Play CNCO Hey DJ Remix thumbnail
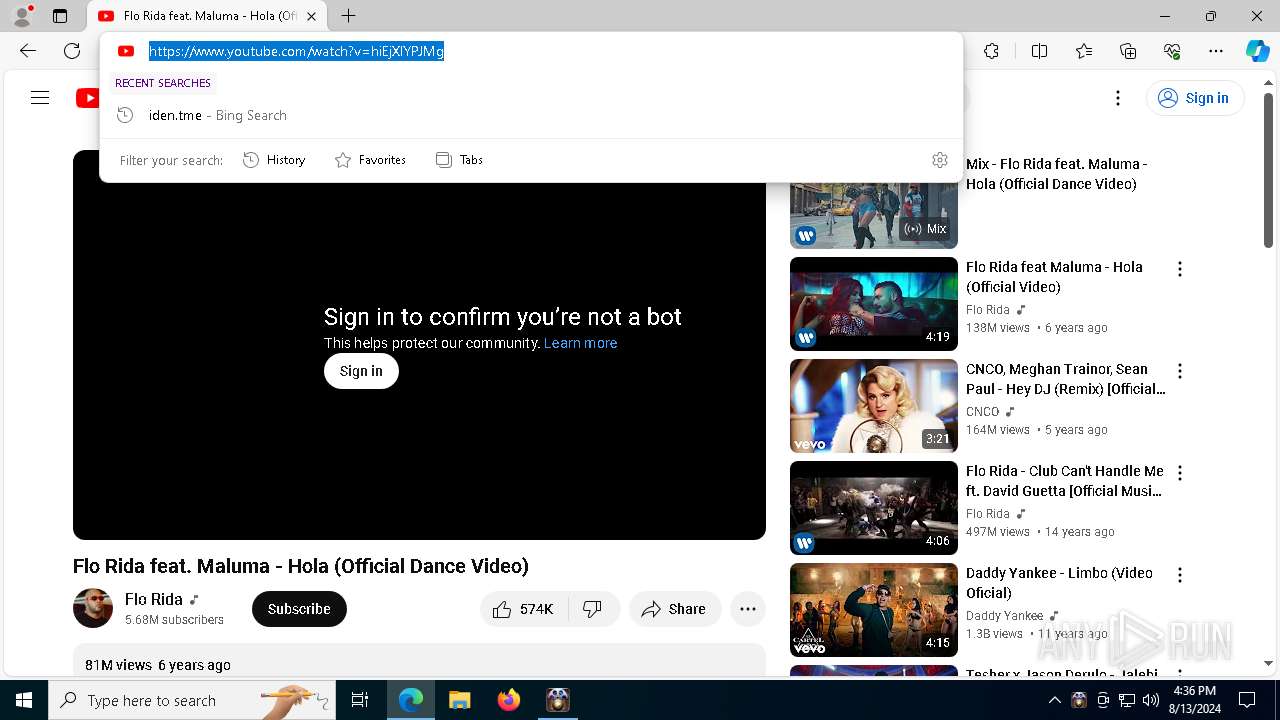Screen dimensions: 1280x720 tap(874, 406)
